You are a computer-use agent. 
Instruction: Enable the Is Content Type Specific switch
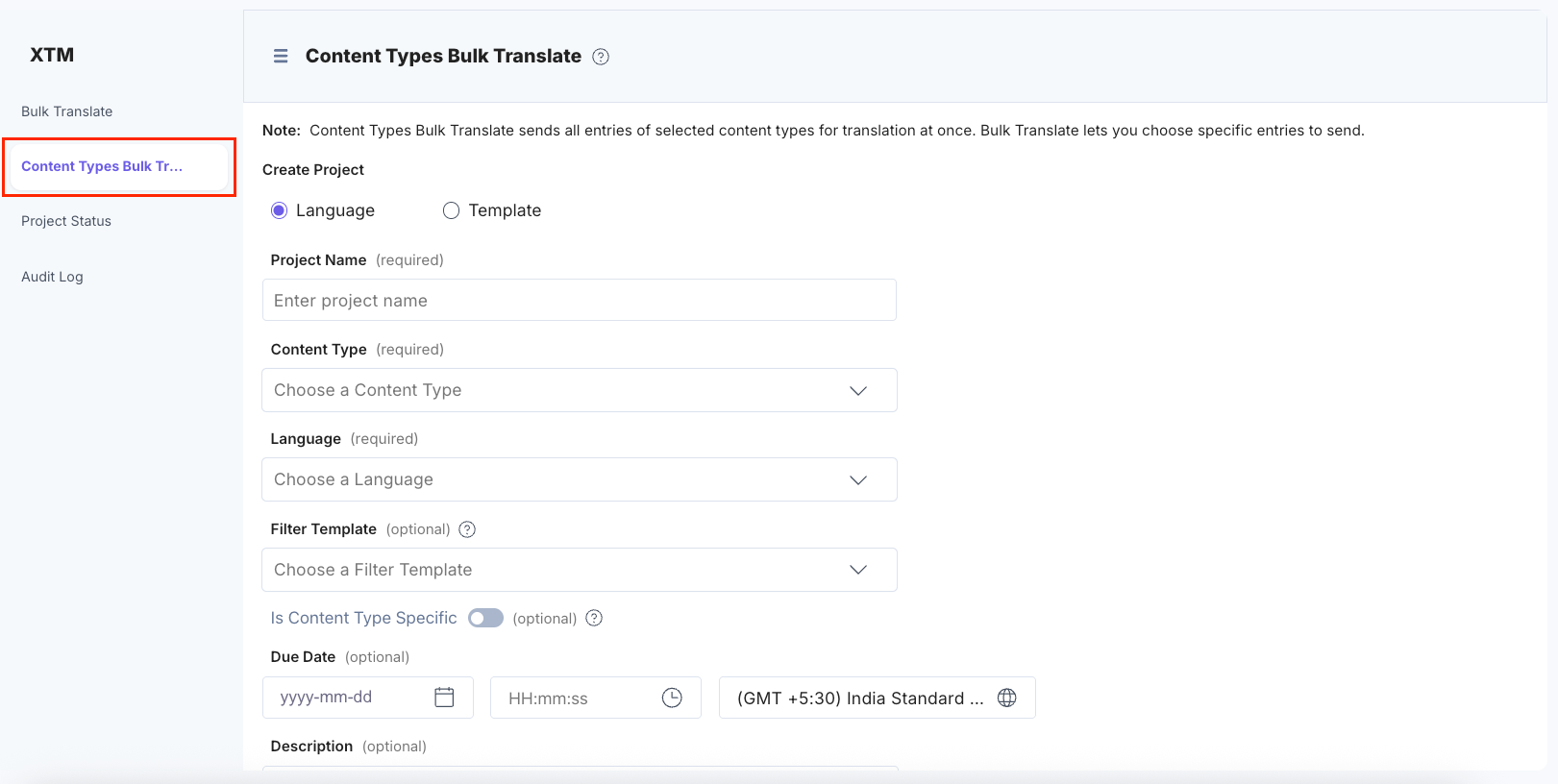coord(485,618)
